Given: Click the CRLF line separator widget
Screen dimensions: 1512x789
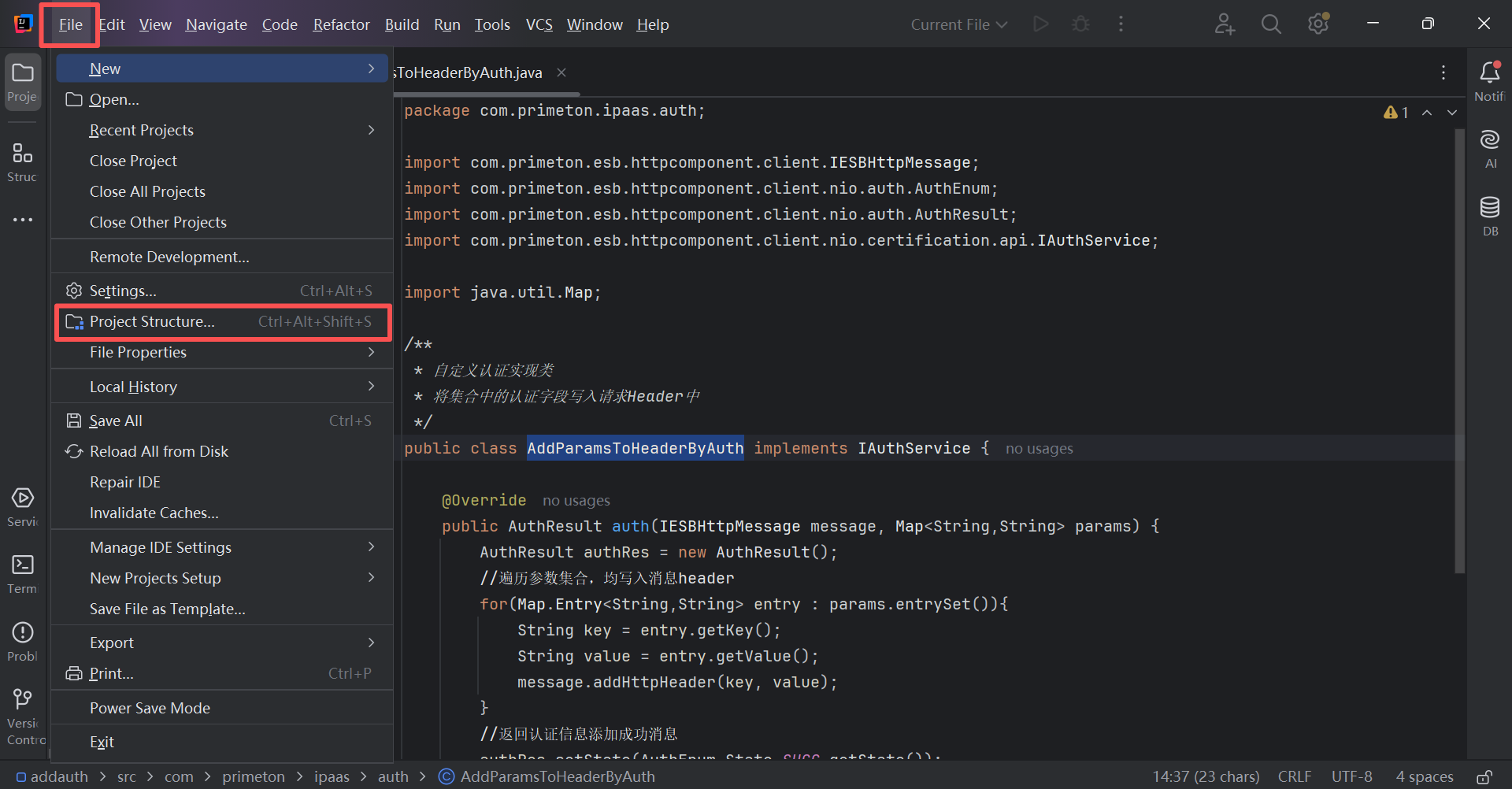Looking at the screenshot, I should [1294, 777].
